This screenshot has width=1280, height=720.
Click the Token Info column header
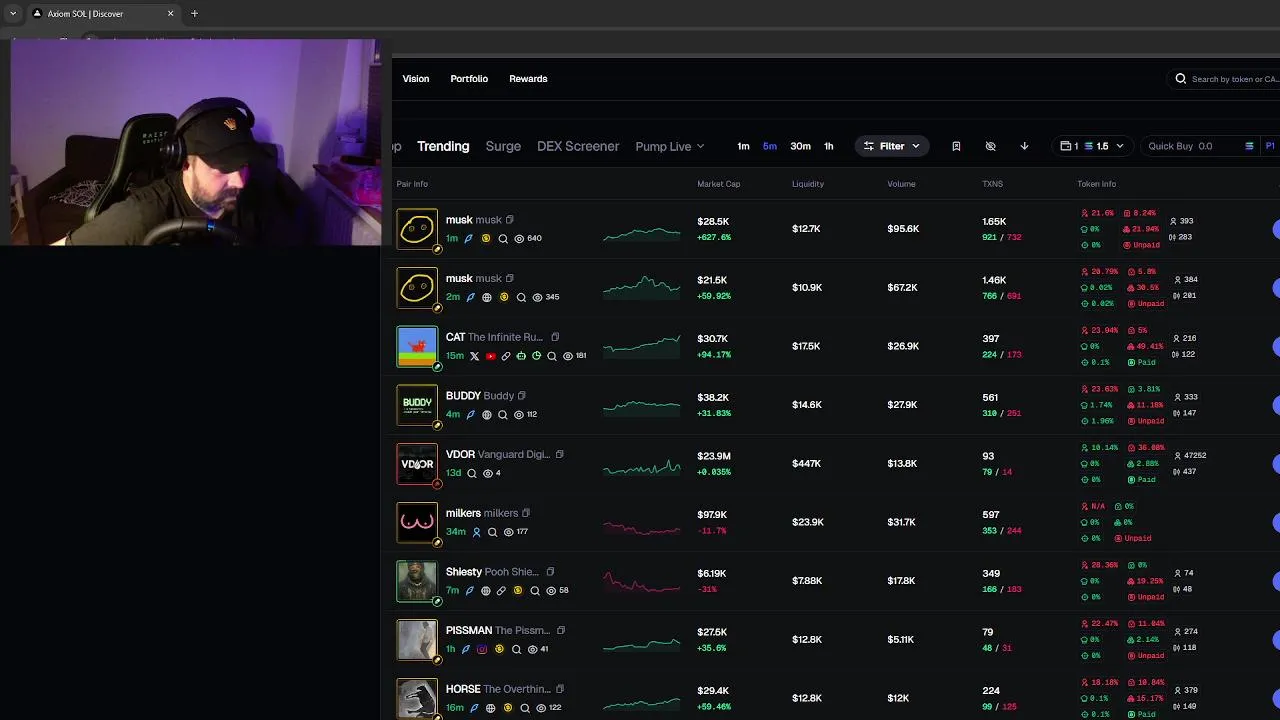1096,184
